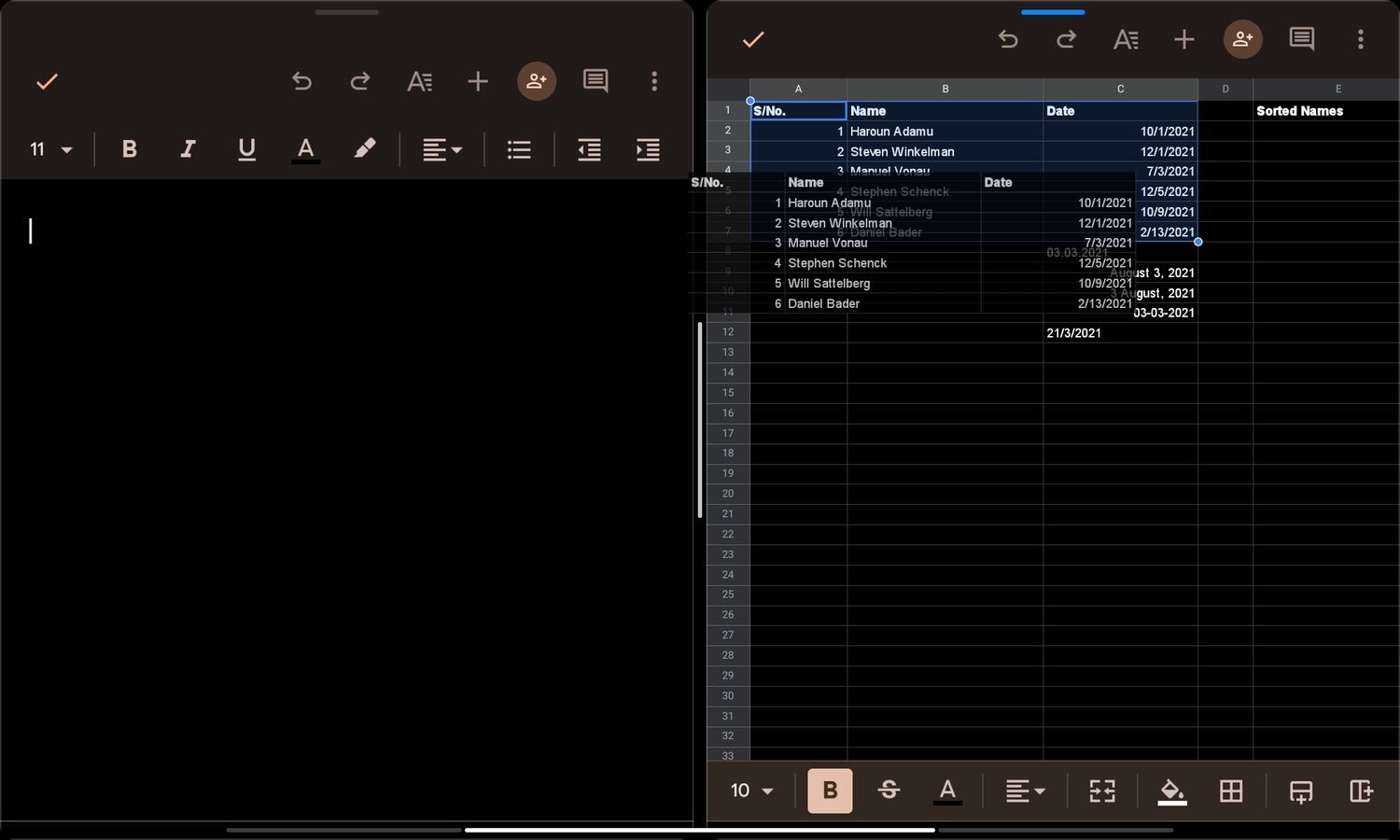Screen dimensions: 1400x840
Task: Open the cell fill color bucket
Action: pyautogui.click(x=1172, y=791)
